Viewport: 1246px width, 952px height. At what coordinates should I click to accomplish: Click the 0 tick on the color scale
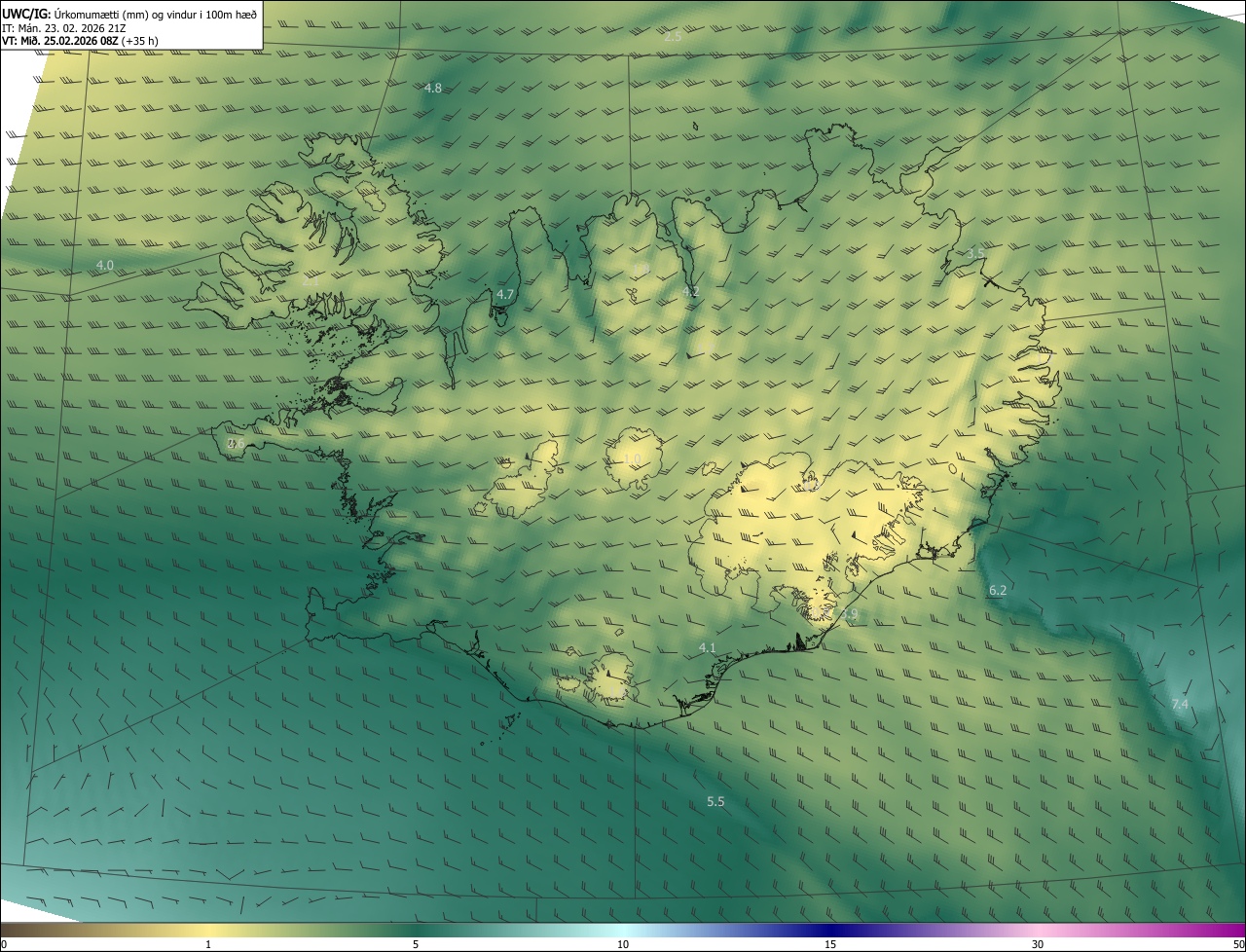pyautogui.click(x=4, y=945)
